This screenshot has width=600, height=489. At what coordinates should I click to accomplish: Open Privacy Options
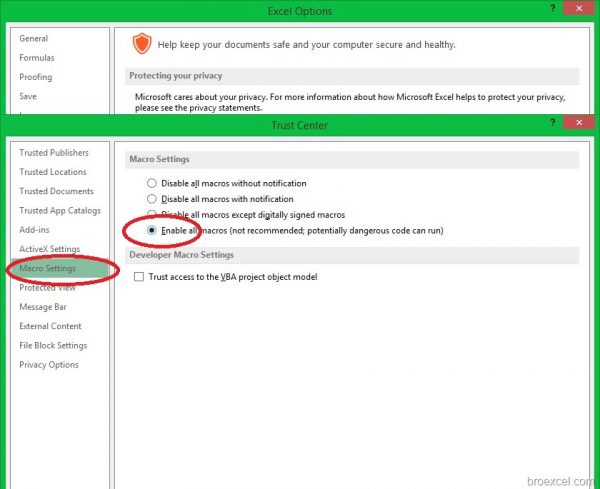[49, 365]
